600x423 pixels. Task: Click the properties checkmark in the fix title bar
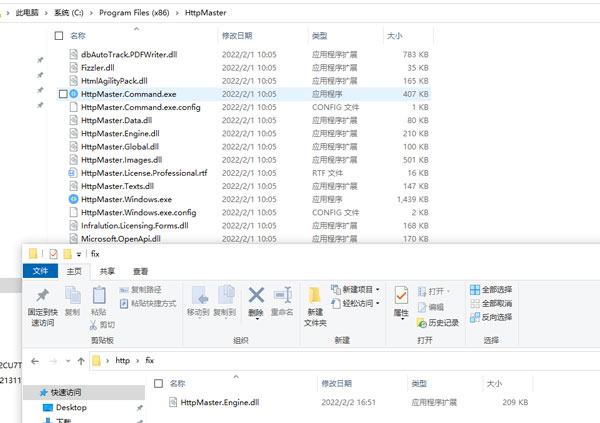coord(53,253)
